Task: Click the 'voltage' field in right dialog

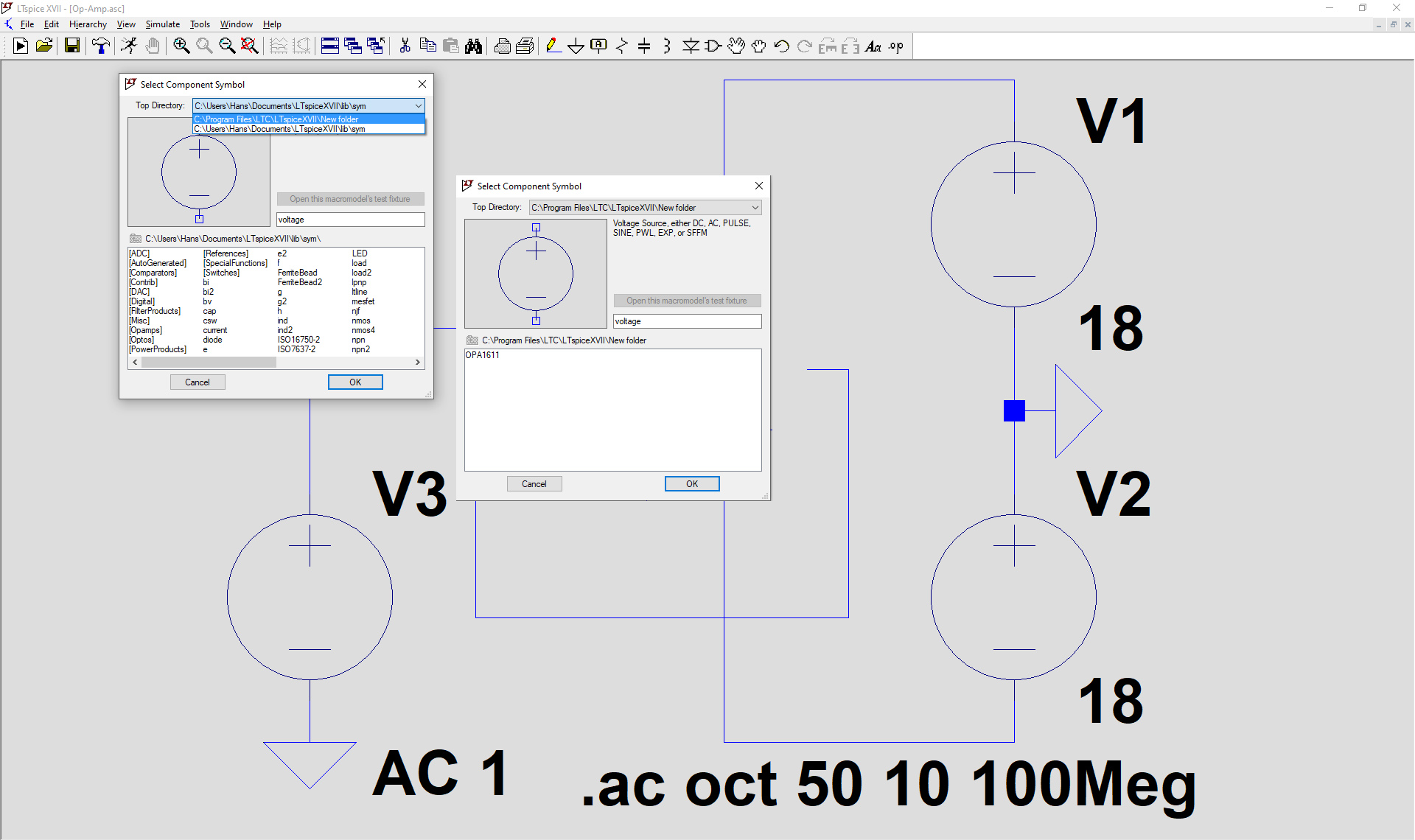Action: coord(687,321)
